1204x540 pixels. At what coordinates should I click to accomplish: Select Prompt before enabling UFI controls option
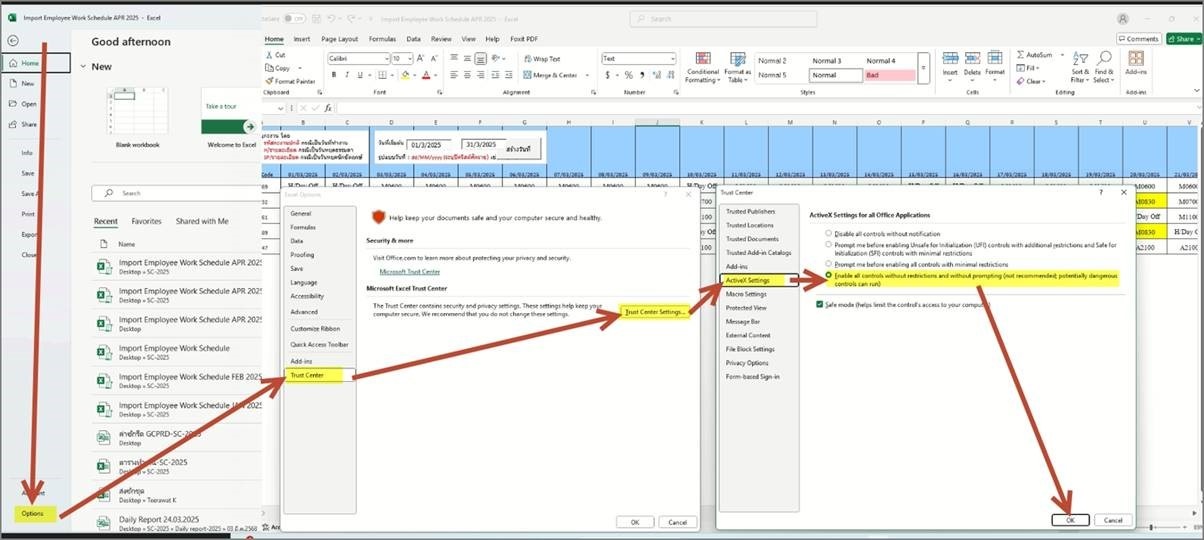point(828,243)
